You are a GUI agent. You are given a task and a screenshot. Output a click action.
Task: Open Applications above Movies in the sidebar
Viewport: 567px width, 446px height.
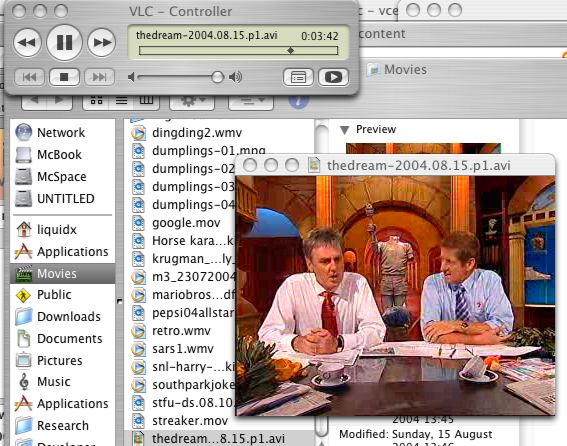tap(62, 251)
